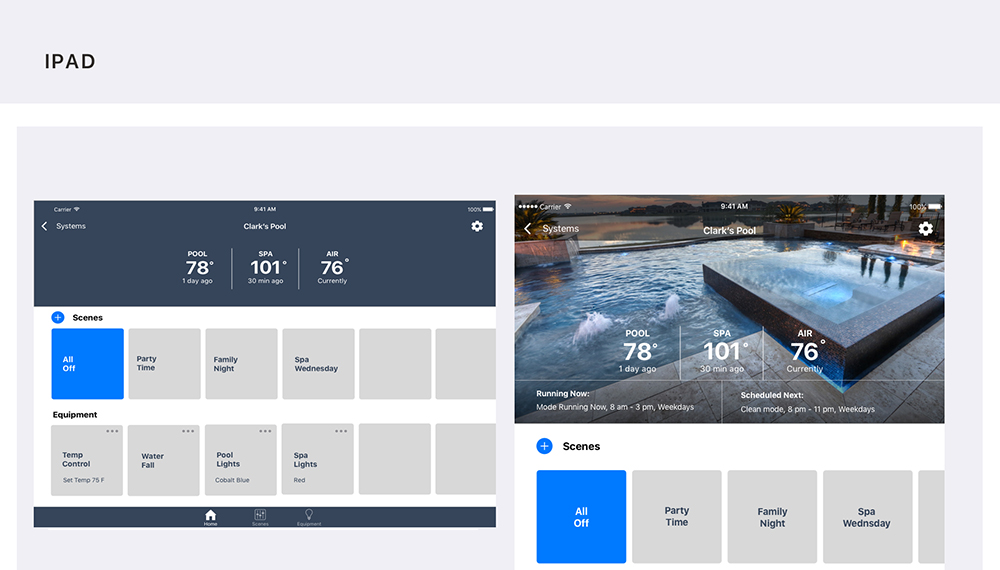This screenshot has width=1000, height=570.
Task: Click the blue plus icon on pool photo screen
Action: click(x=544, y=446)
